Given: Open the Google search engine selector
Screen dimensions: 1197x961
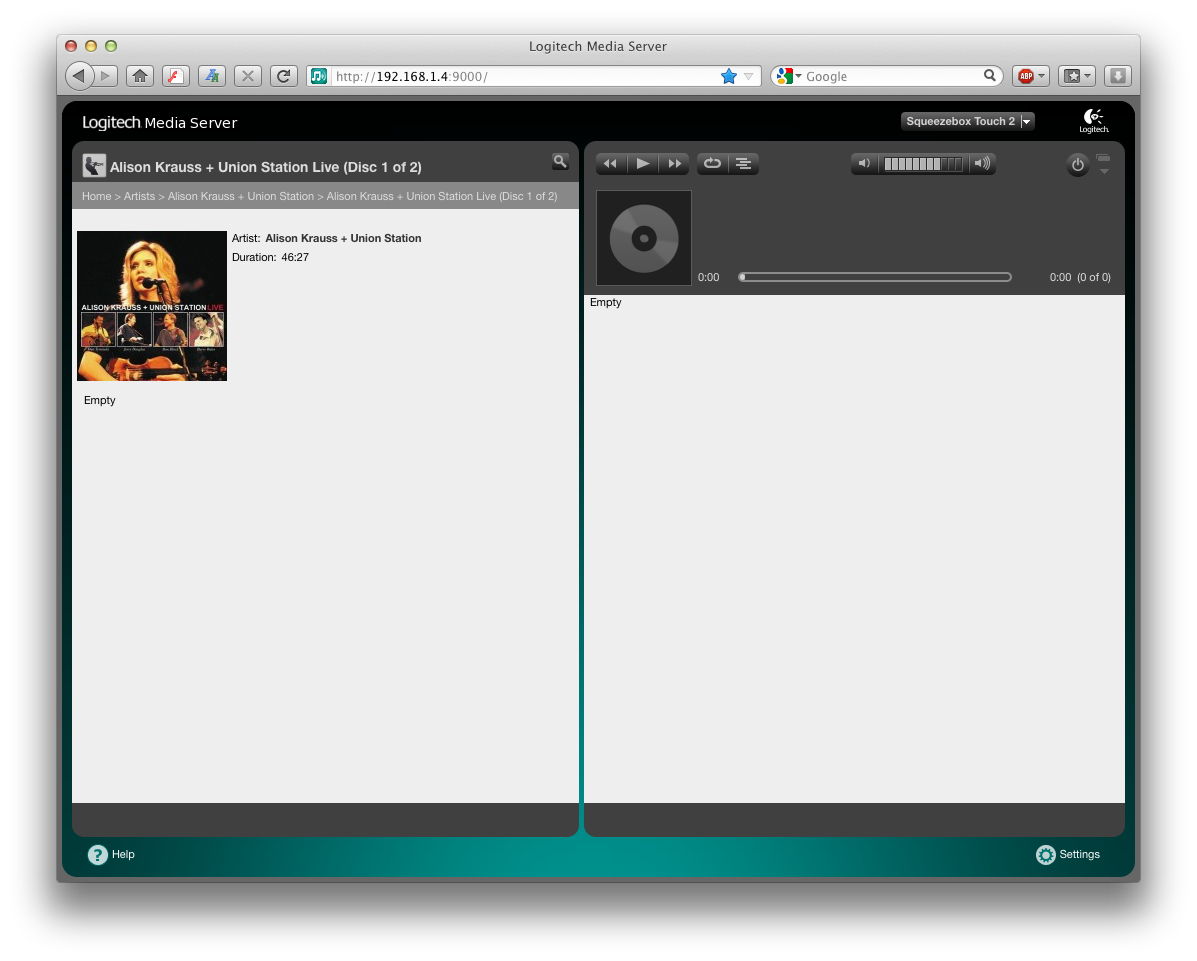Looking at the screenshot, I should point(787,76).
